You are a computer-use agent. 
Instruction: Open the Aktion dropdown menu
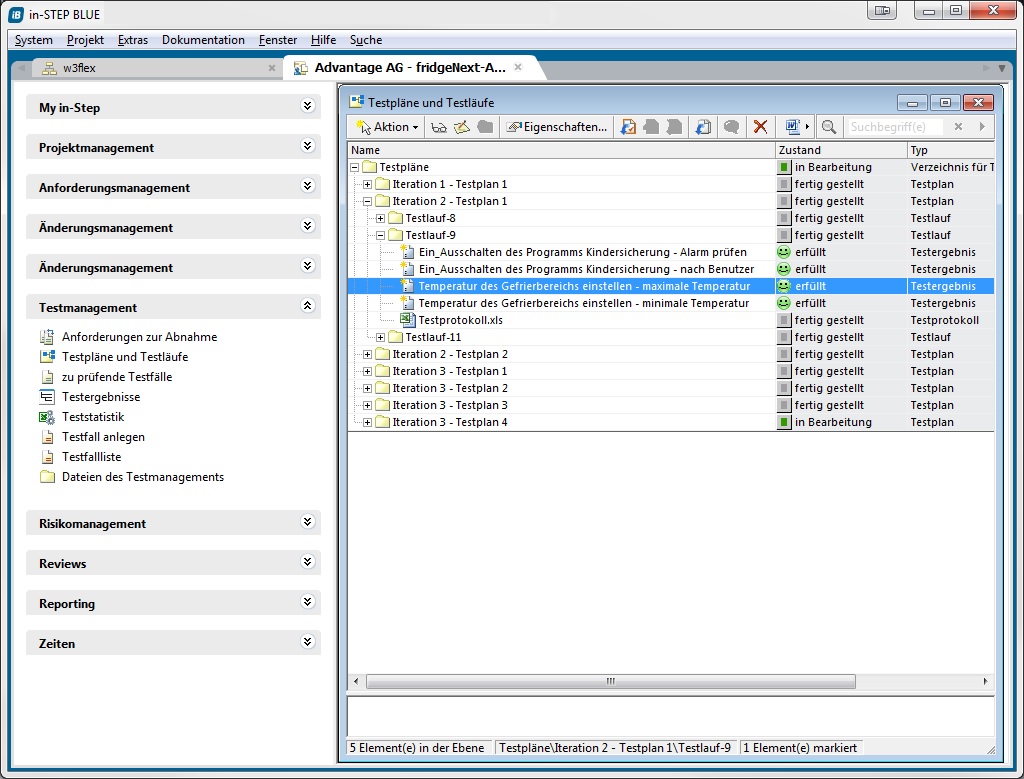388,127
